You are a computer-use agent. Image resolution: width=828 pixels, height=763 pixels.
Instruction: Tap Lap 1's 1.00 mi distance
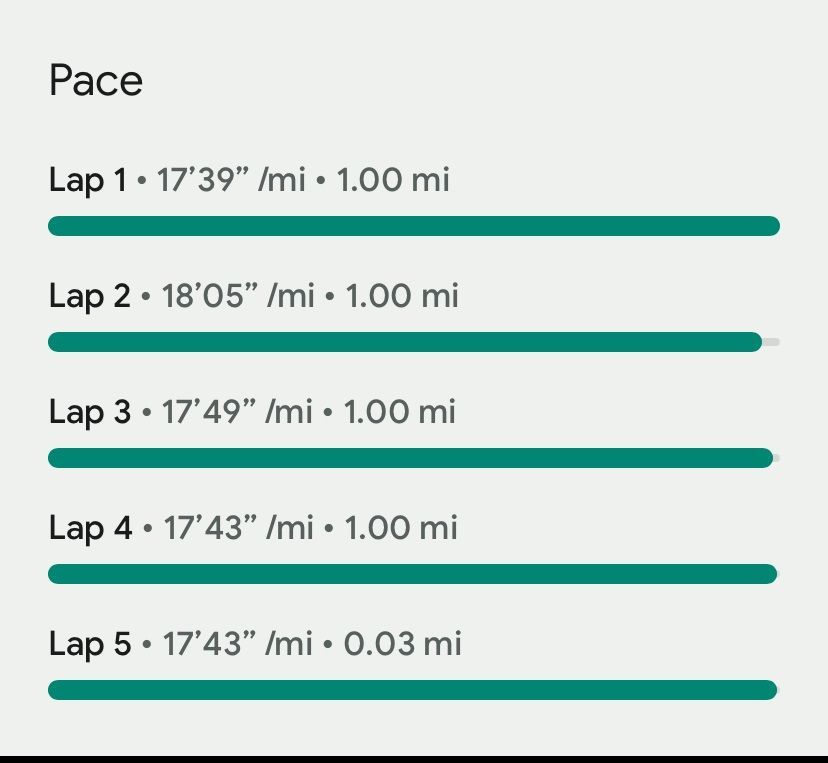point(393,180)
